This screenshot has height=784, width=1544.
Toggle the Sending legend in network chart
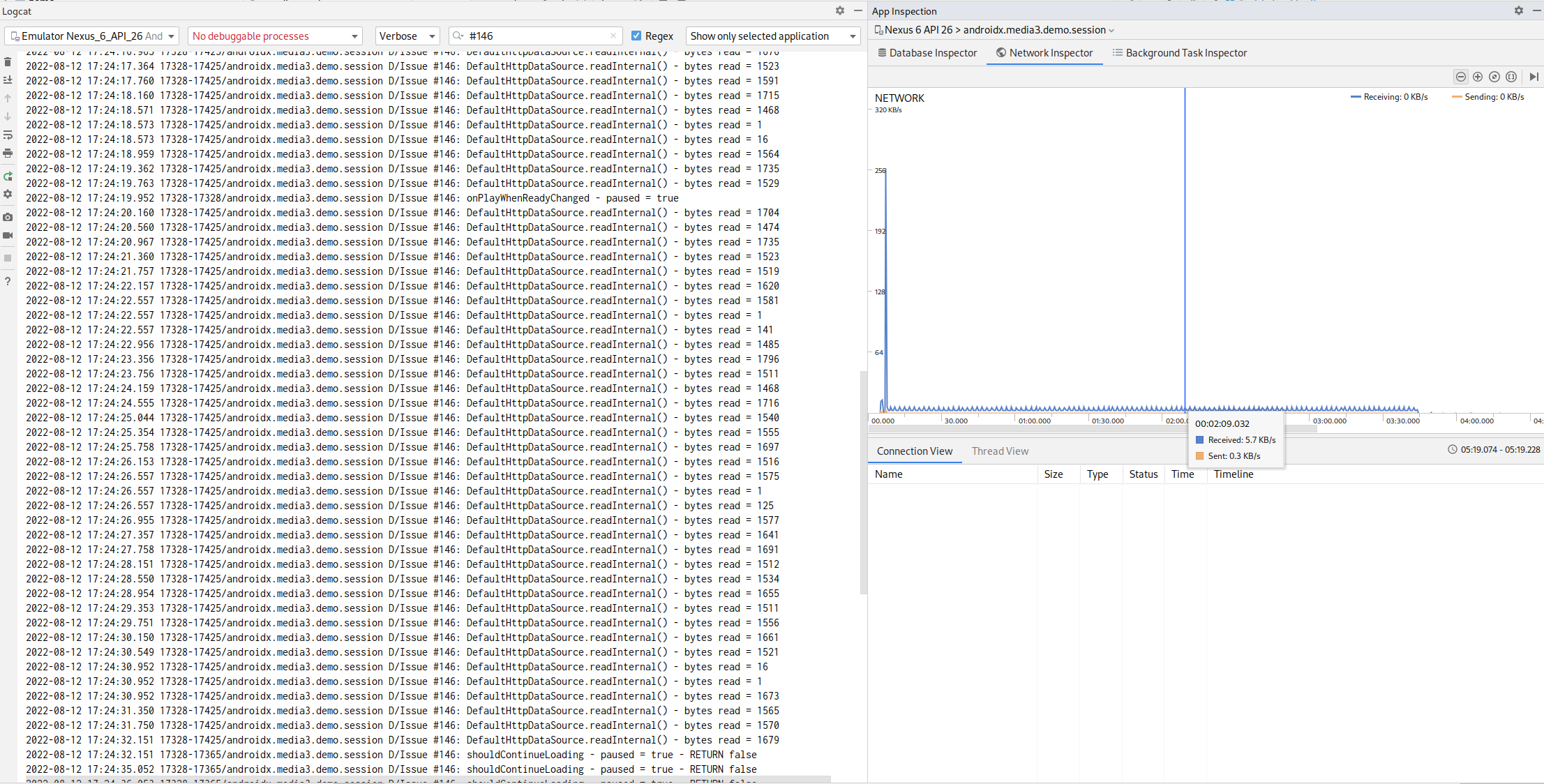click(1487, 97)
